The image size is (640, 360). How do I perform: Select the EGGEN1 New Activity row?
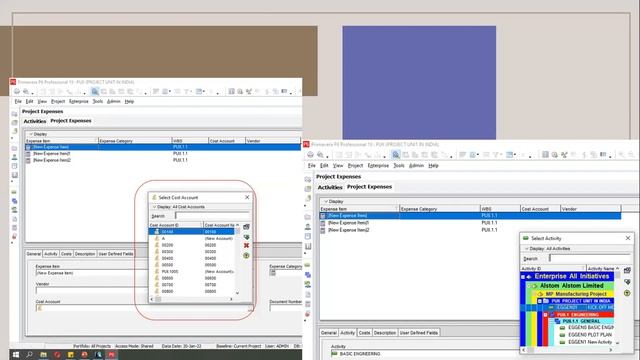pyautogui.click(x=587, y=342)
